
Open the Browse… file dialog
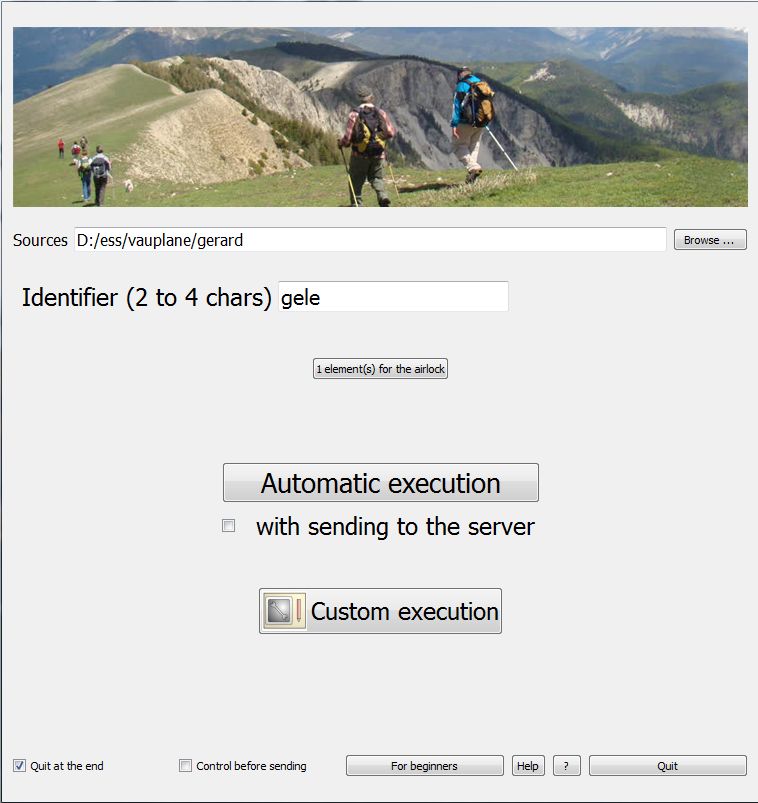click(710, 240)
